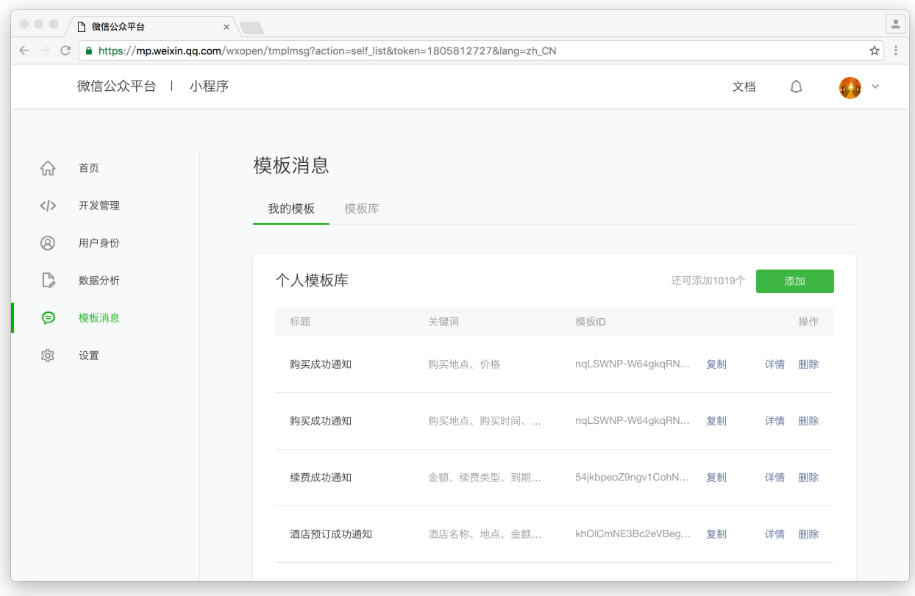Click the 个人模板库 section heading
Screen dimensions: 915x596
point(312,281)
